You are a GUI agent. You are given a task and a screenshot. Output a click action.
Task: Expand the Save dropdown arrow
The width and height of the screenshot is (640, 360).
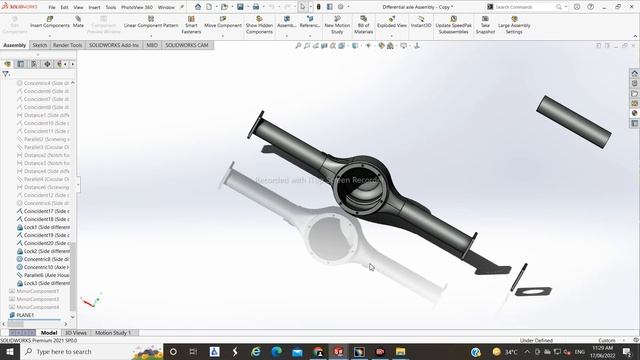pos(248,7)
